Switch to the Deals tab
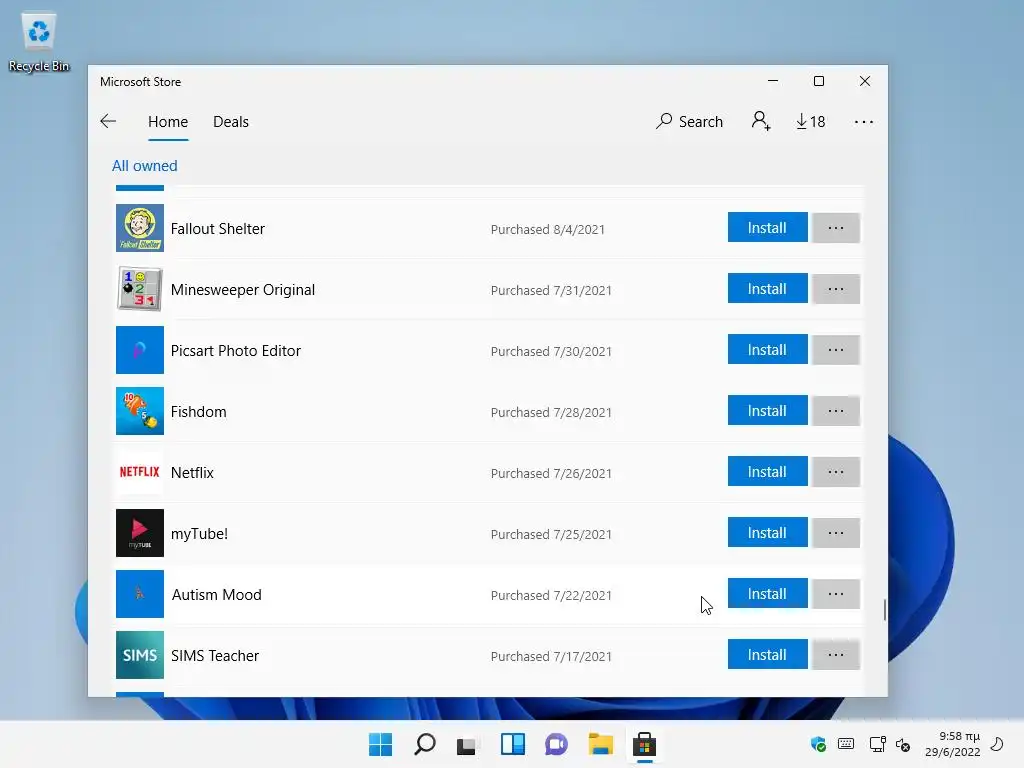This screenshot has width=1024, height=768. pos(231,122)
